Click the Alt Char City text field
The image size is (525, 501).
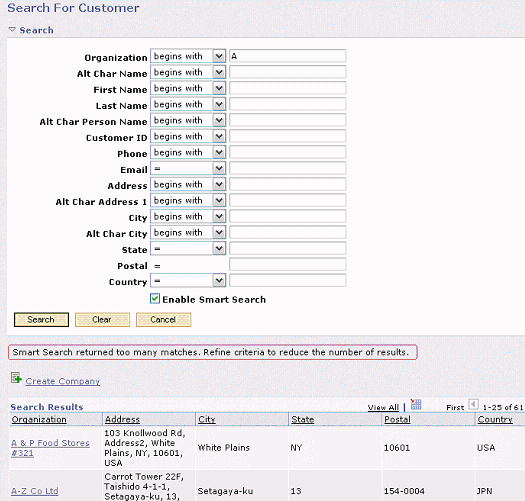pyautogui.click(x=288, y=232)
